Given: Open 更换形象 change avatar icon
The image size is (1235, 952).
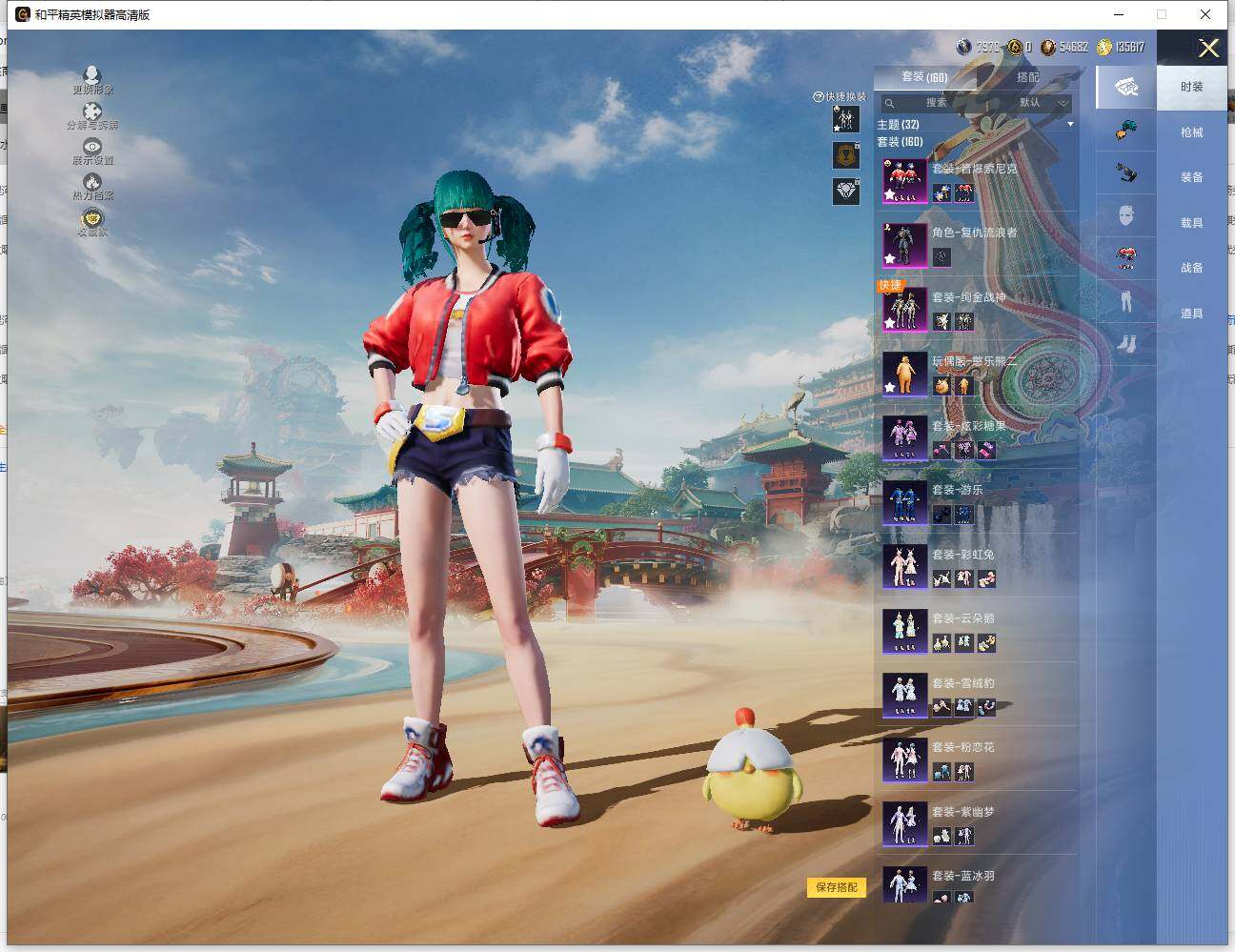Looking at the screenshot, I should [x=92, y=76].
